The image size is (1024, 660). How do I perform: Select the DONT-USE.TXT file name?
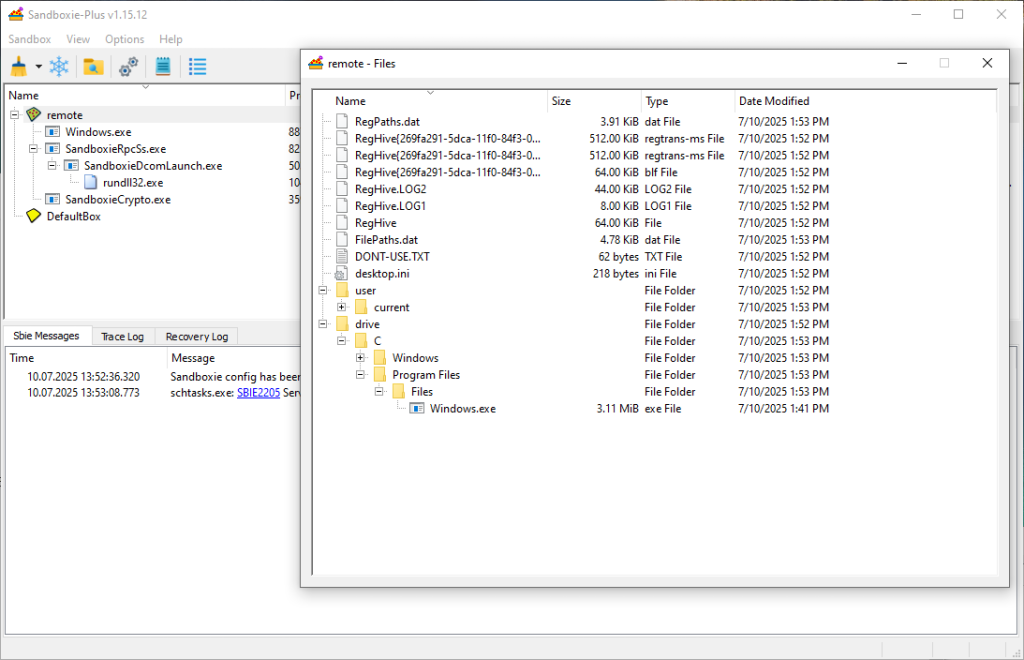(392, 257)
